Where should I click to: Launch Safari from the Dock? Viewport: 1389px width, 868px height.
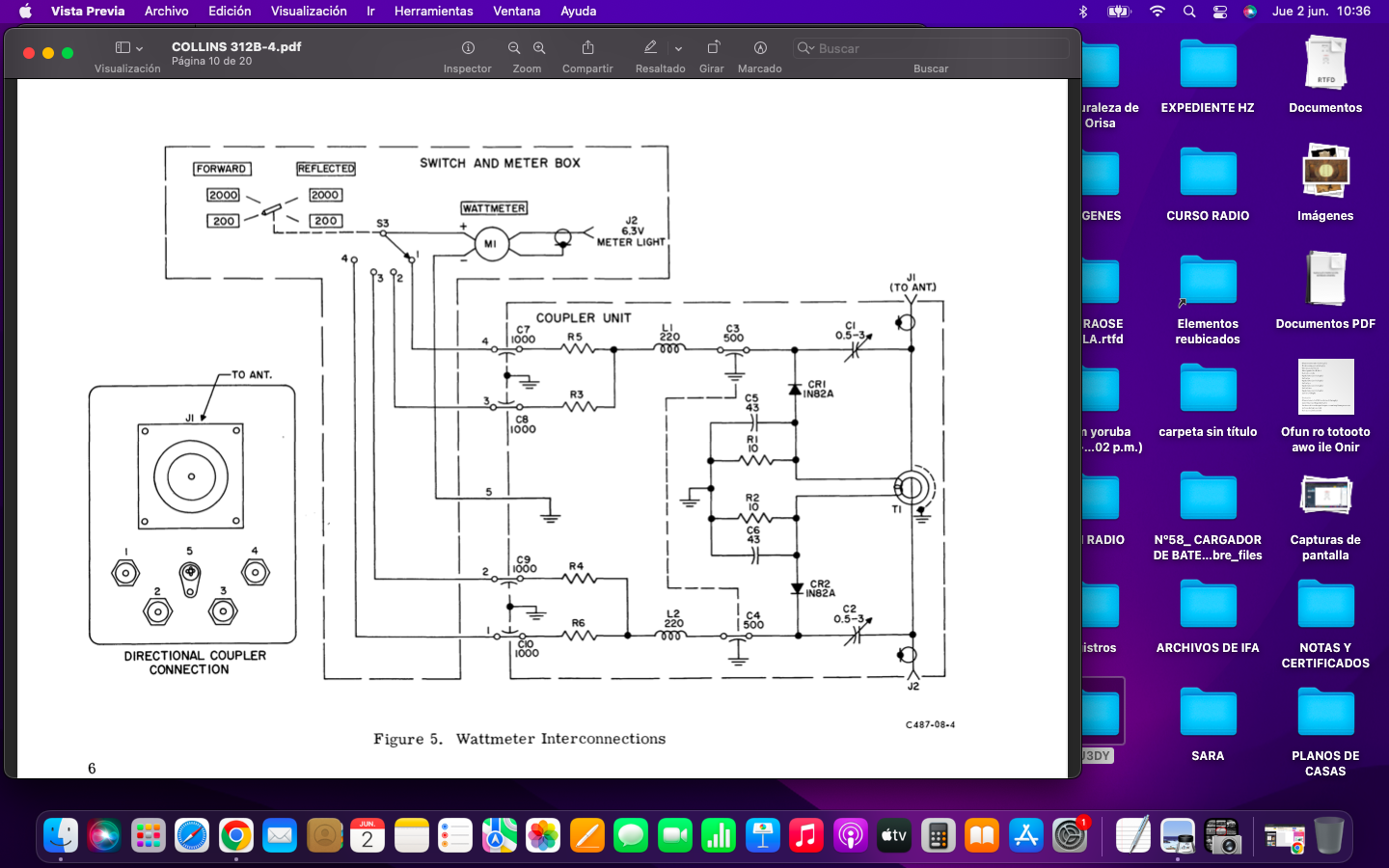coord(192,835)
